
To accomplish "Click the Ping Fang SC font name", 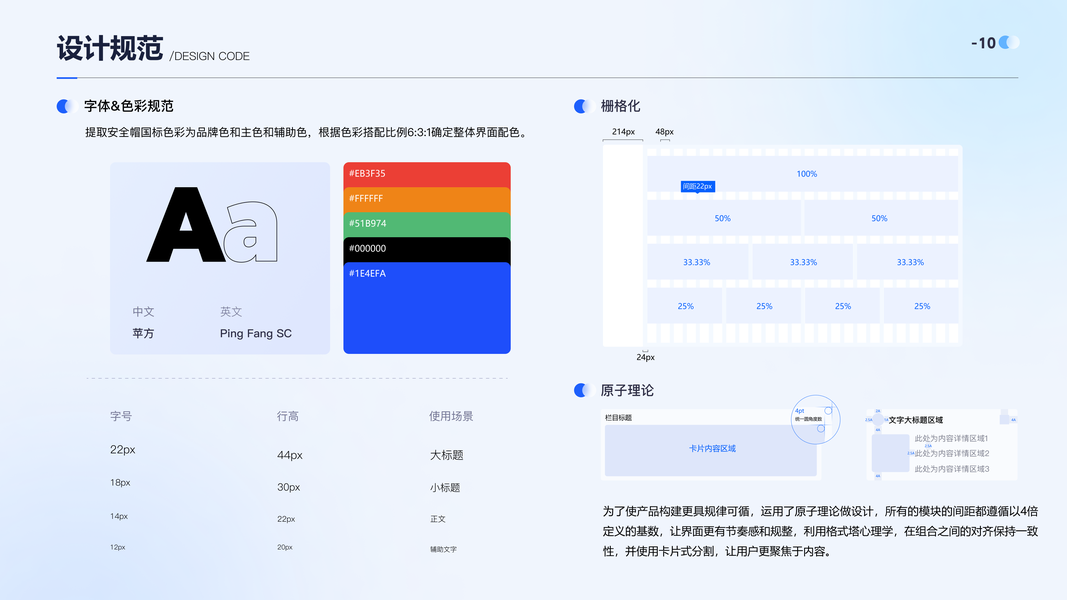I will (x=256, y=333).
